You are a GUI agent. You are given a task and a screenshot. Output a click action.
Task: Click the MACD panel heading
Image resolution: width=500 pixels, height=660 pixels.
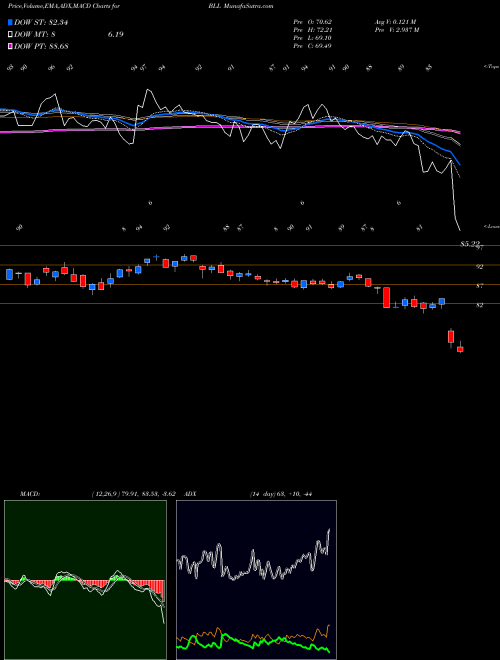[29, 493]
